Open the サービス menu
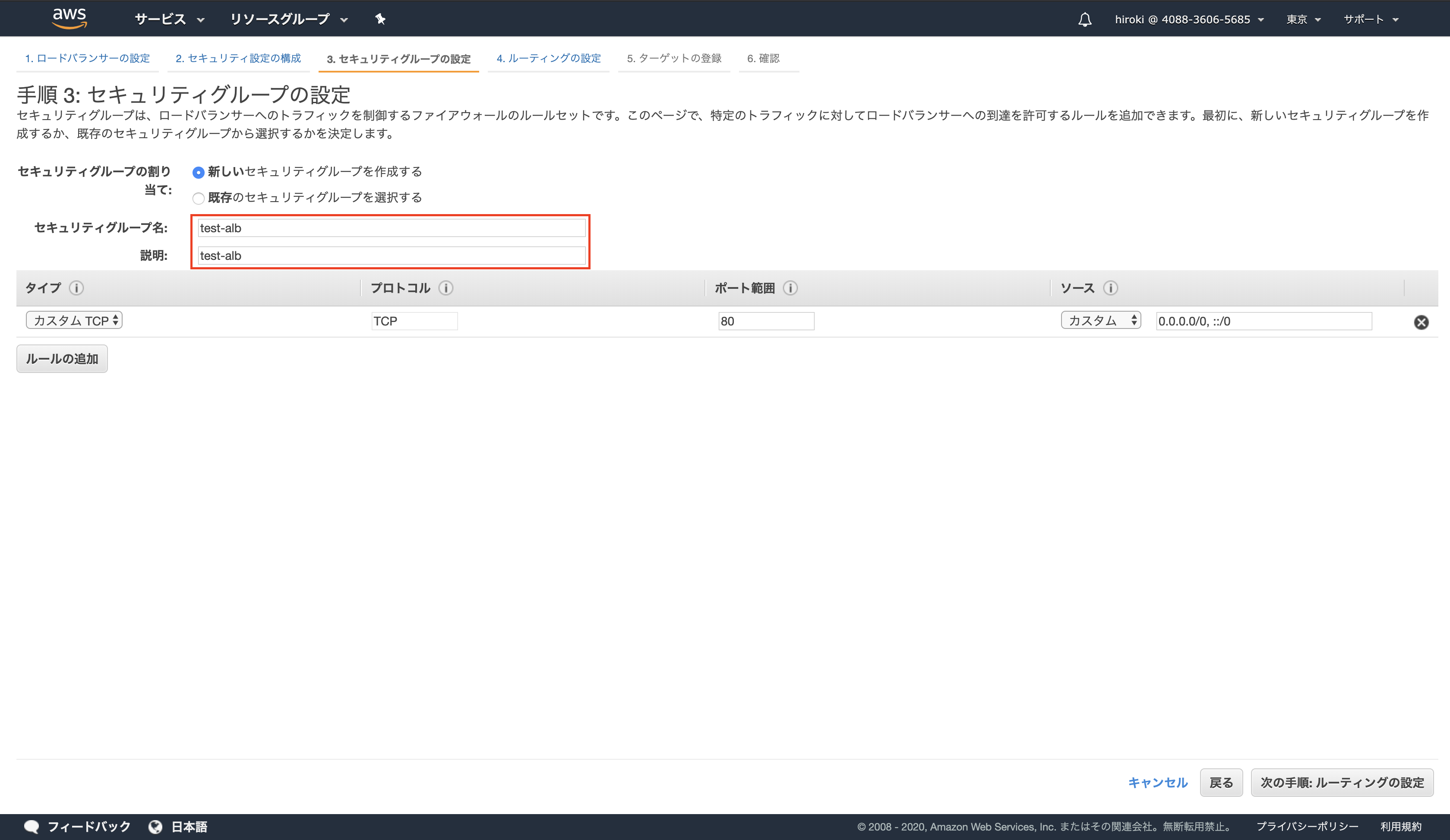 point(168,19)
